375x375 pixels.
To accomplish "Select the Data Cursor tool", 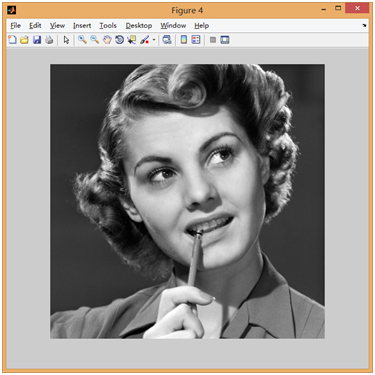I will (132, 40).
